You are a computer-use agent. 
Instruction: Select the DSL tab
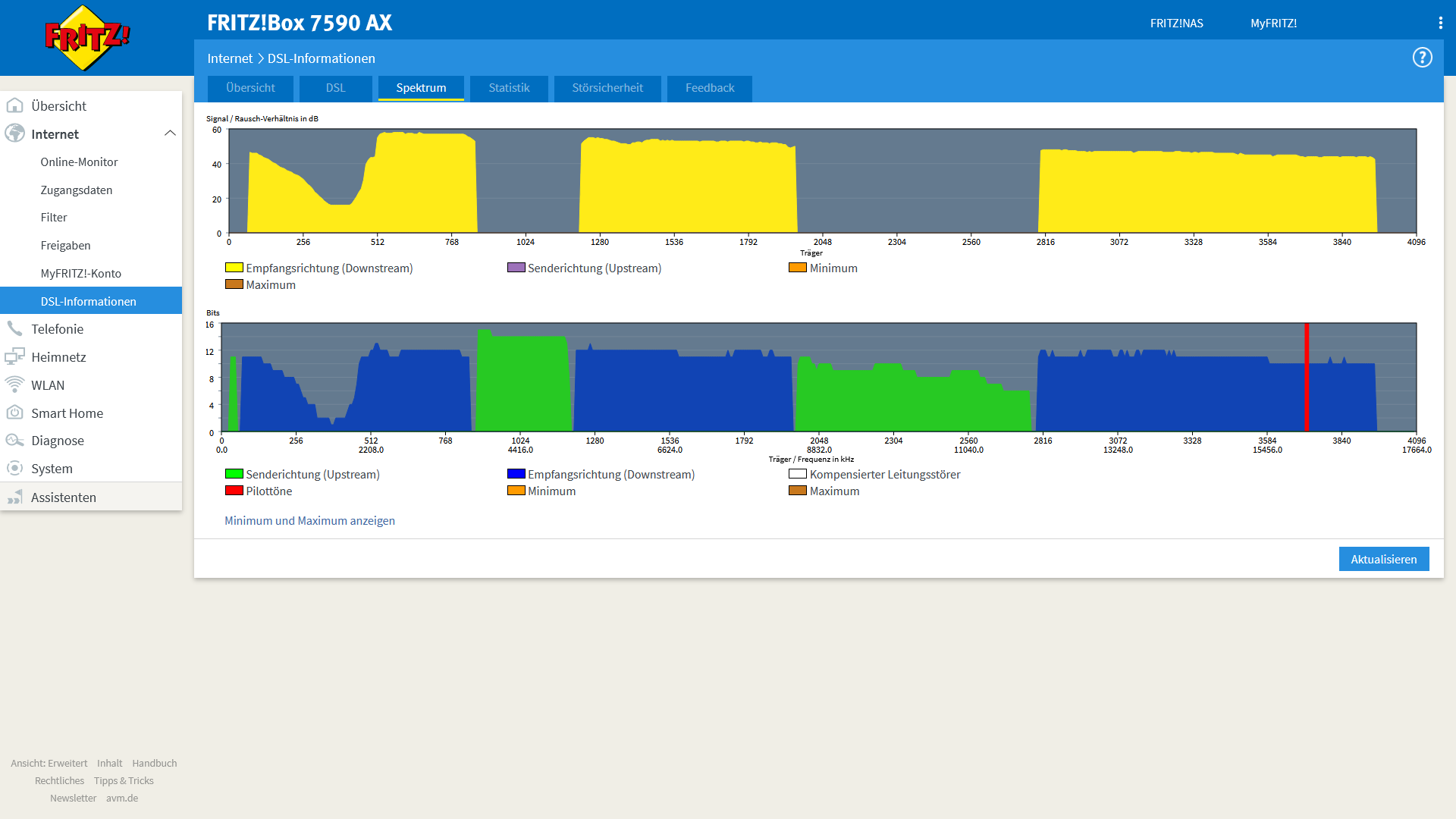(x=335, y=88)
